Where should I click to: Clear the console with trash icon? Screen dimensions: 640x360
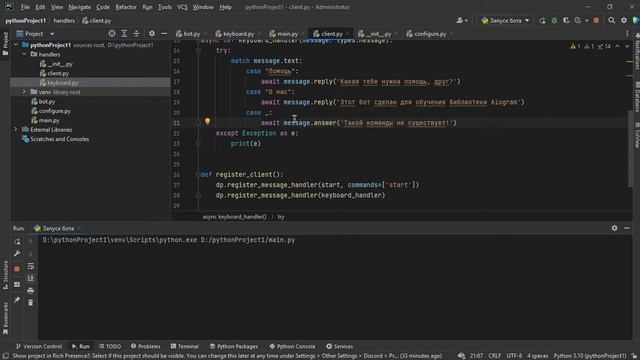(31, 302)
